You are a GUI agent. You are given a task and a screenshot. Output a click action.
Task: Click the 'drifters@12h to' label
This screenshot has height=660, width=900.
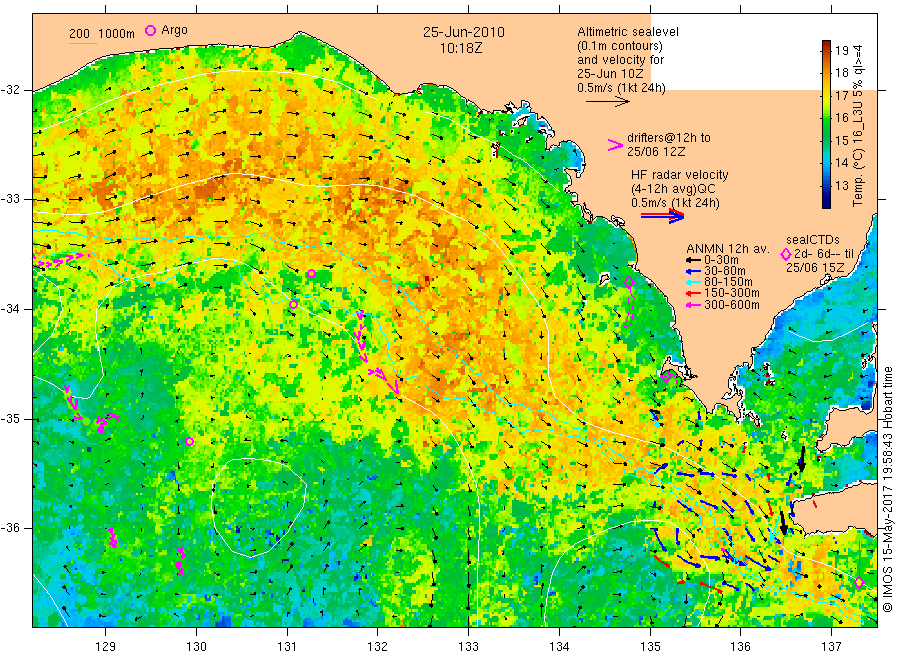tap(669, 138)
